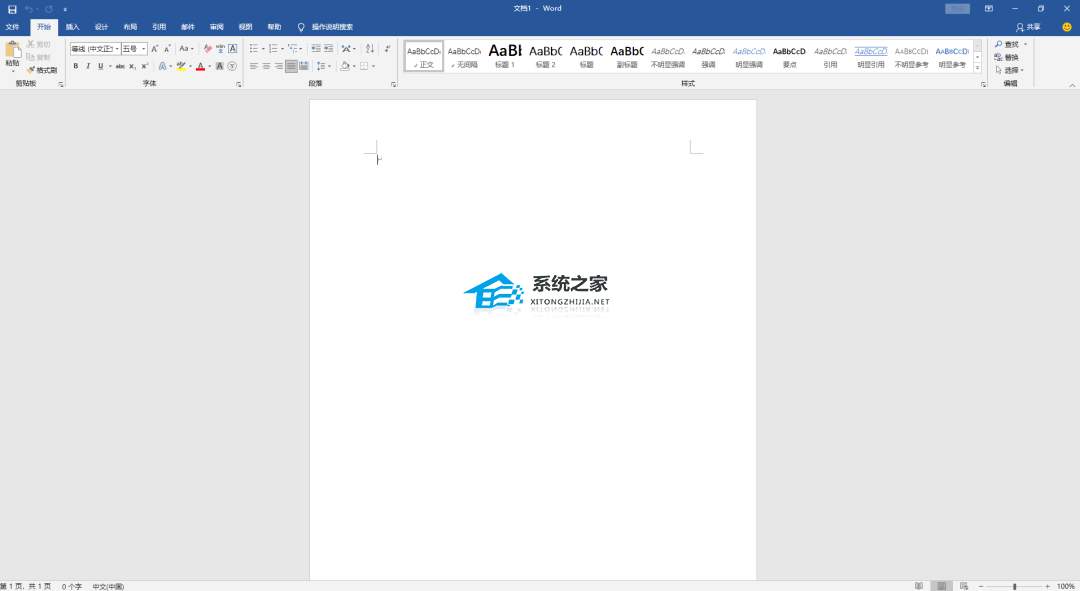Apply yellow text highlight color

coord(181,66)
